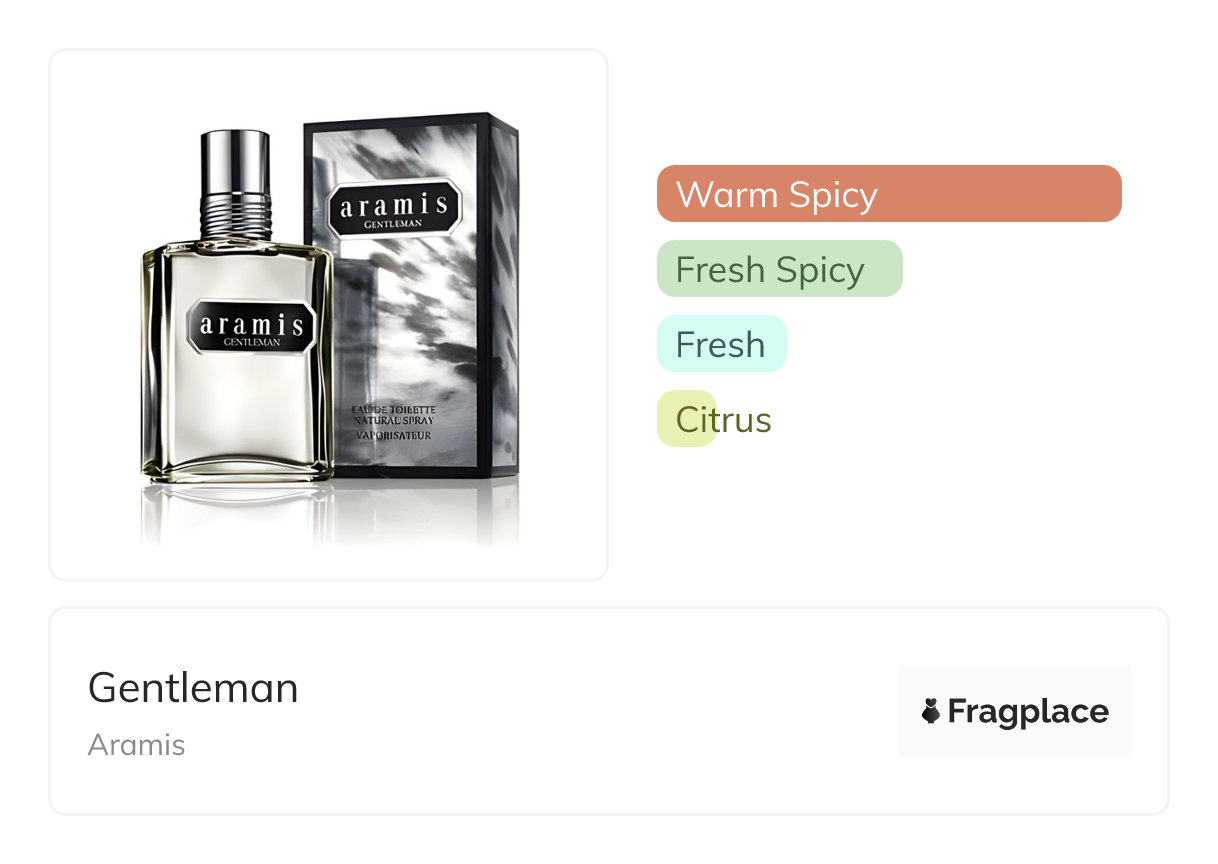
Task: Click the Citrus label text
Action: tap(724, 419)
